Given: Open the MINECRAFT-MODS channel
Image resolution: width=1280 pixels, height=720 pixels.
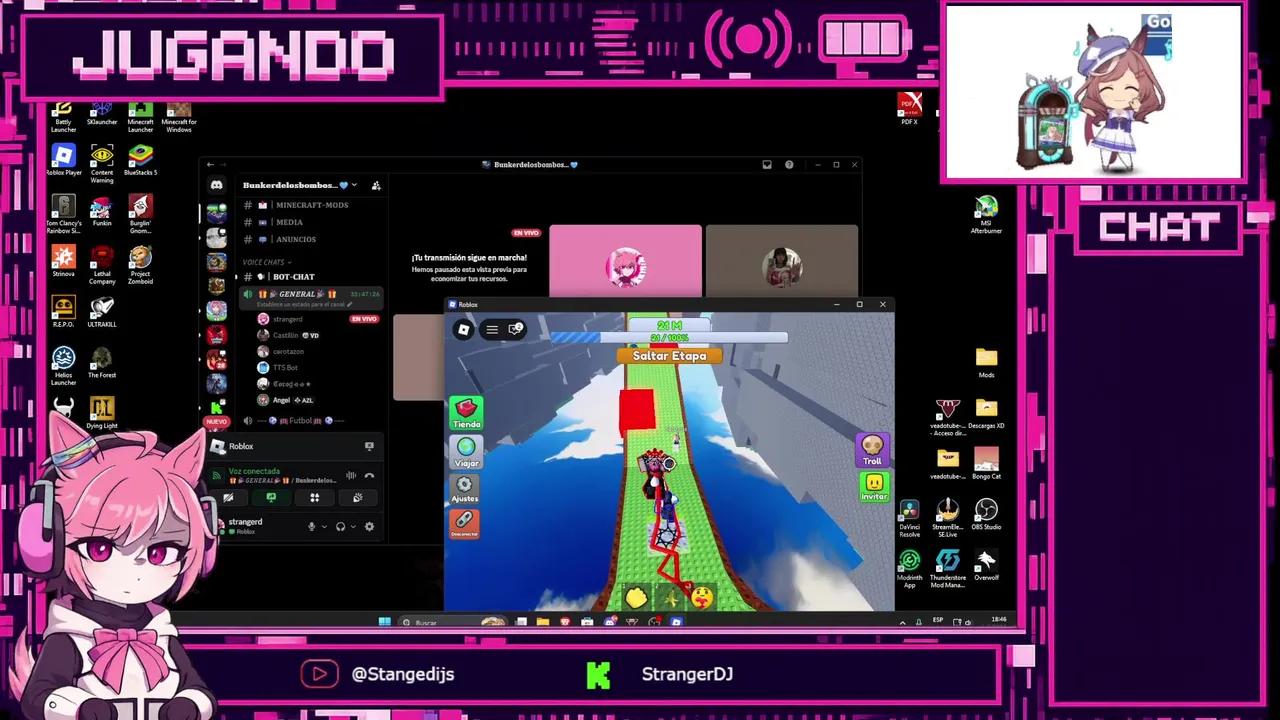Looking at the screenshot, I should click(x=311, y=205).
